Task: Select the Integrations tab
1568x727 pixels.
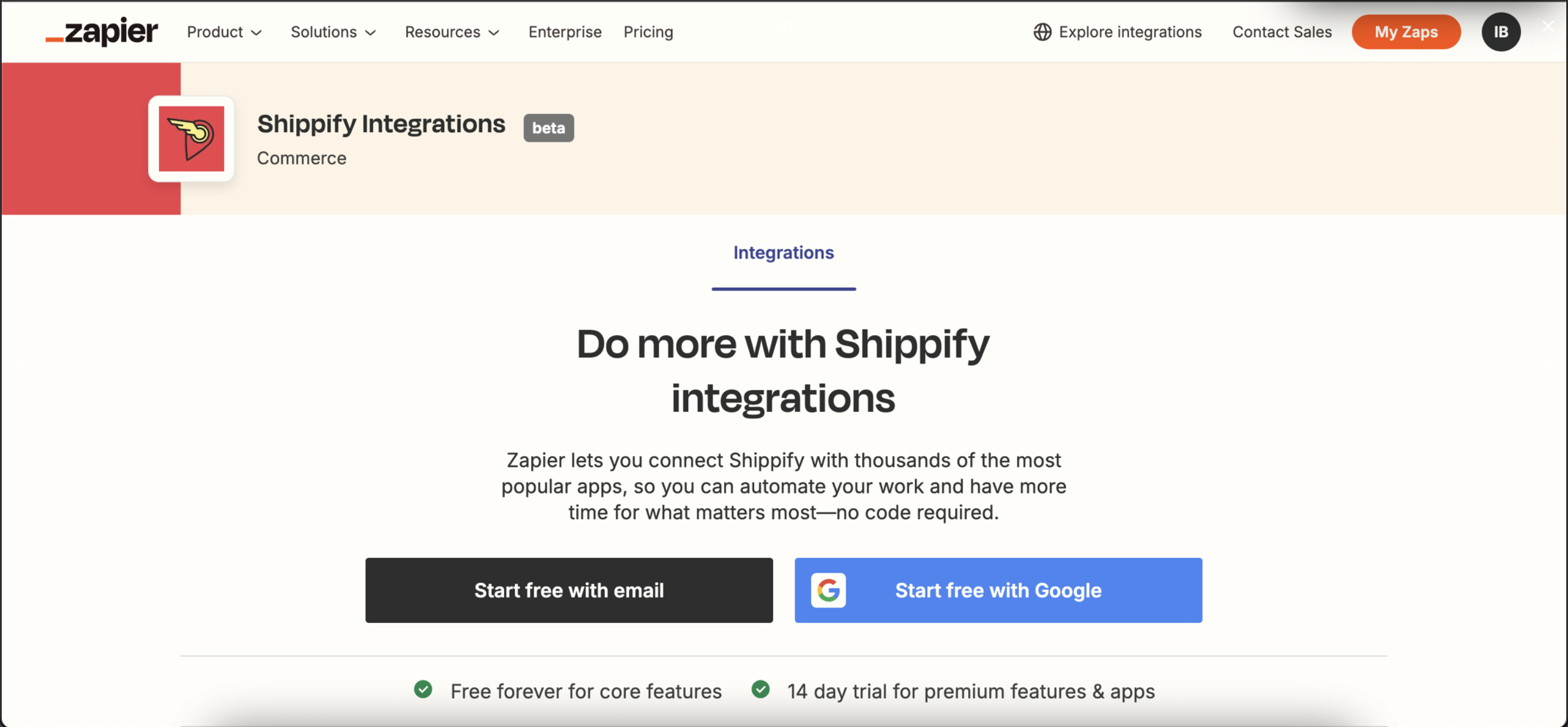Action: click(783, 252)
